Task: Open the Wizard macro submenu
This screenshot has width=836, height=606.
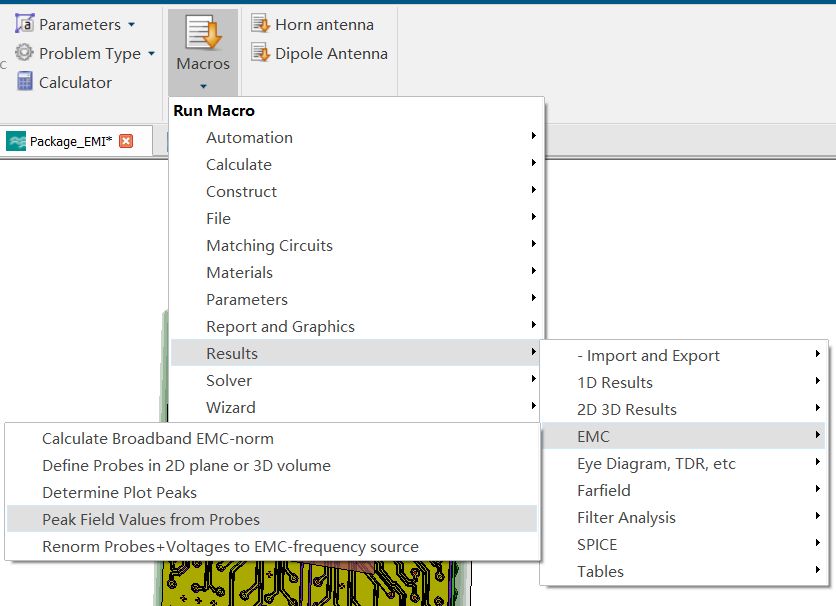Action: 356,407
